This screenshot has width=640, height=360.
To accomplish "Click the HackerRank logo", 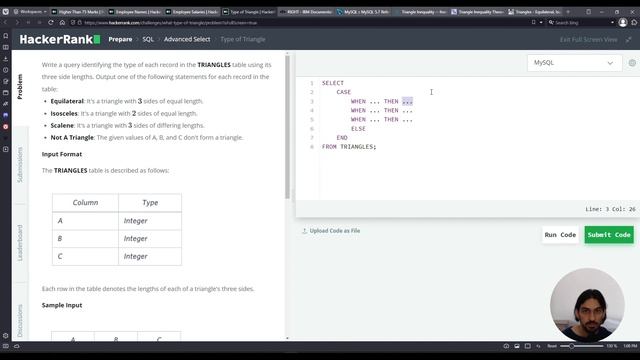I will click(x=60, y=39).
